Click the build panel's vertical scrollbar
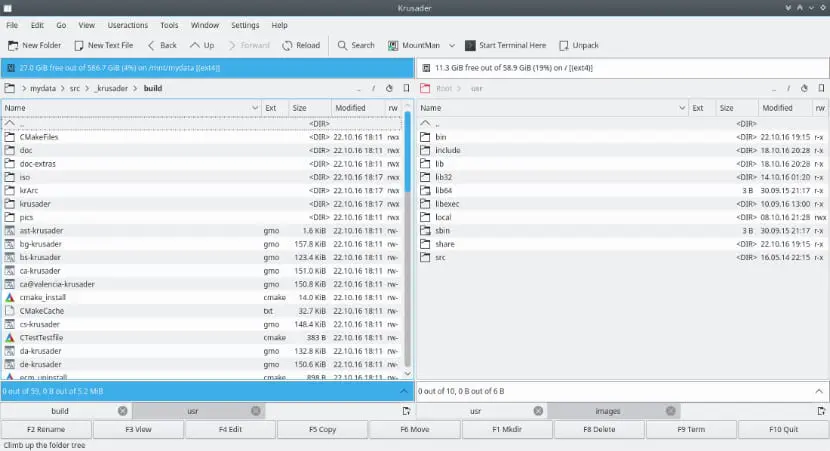The image size is (830, 451). pyautogui.click(x=408, y=238)
